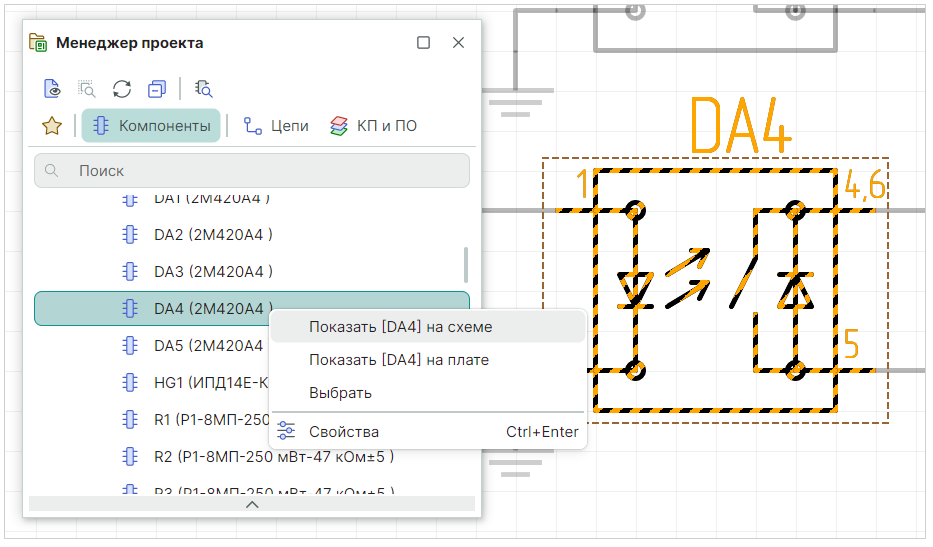This screenshot has width=933, height=547.
Task: Choose Показать [DA4] на схеме
Action: (400, 327)
